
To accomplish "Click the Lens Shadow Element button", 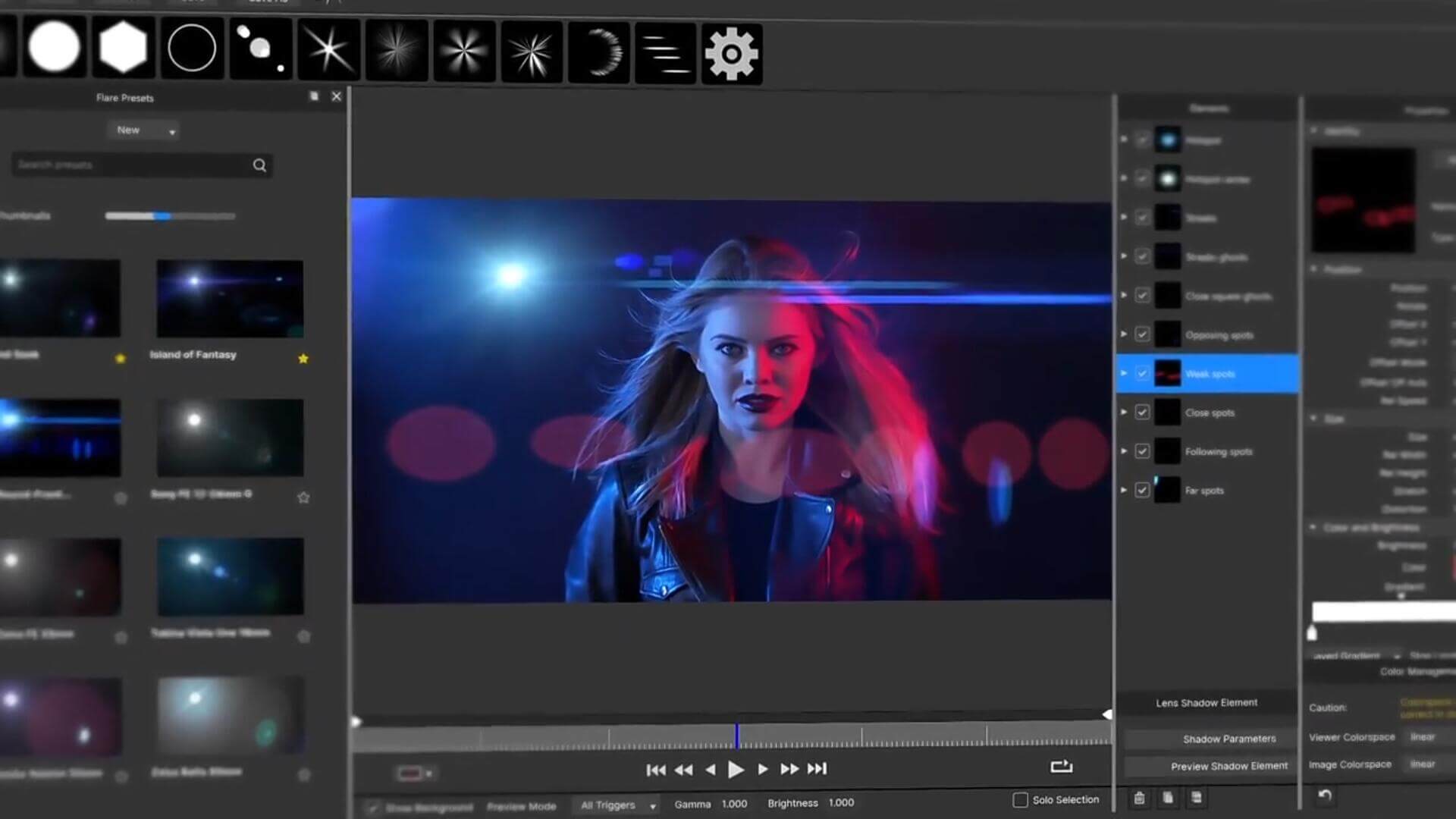I will pos(1207,703).
